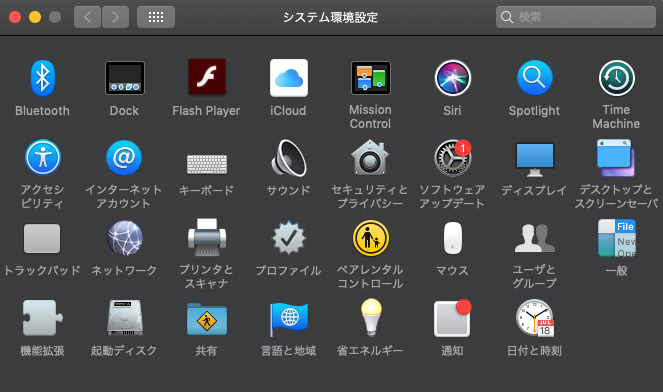Minimize the window with yellow button
The width and height of the screenshot is (663, 392).
pos(35,17)
